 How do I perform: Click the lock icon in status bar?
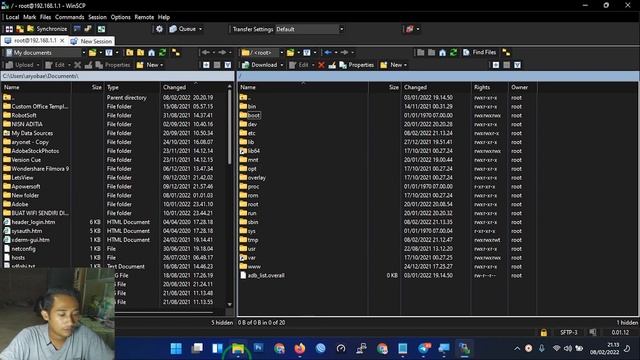click(544, 332)
